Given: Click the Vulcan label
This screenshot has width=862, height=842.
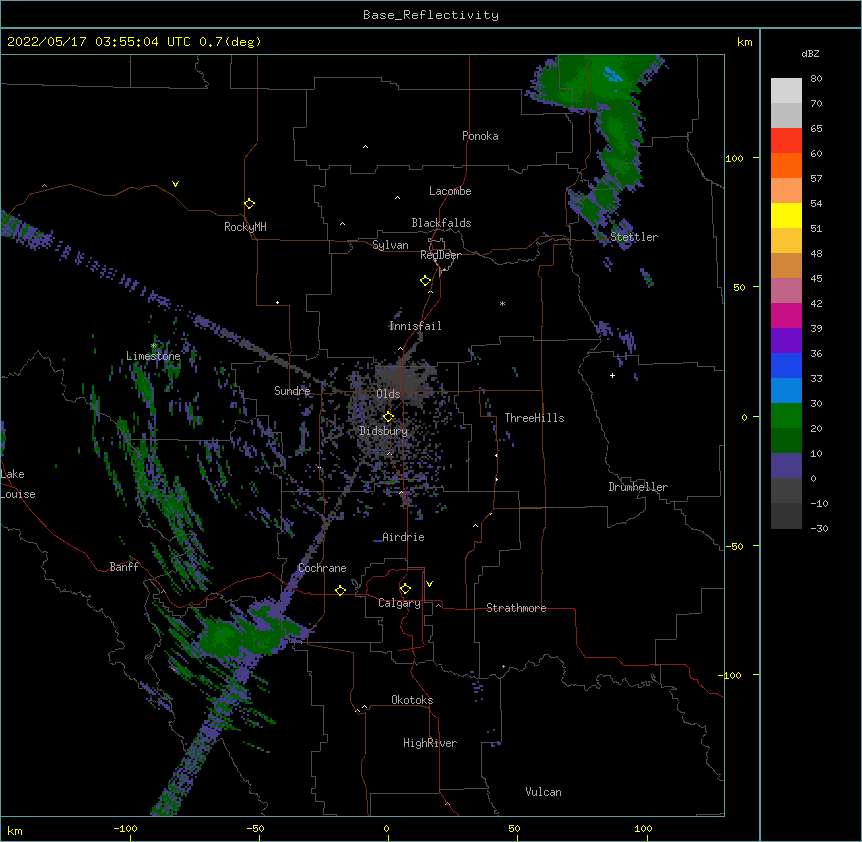Looking at the screenshot, I should (x=543, y=792).
